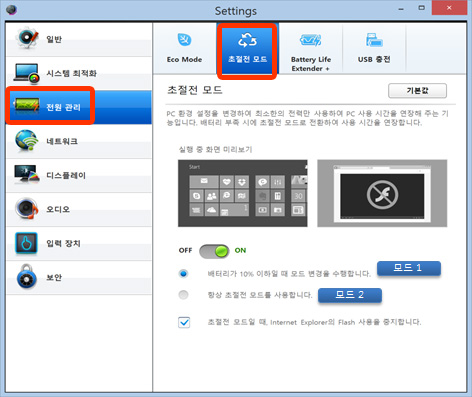Toggle the 초절전 모드 OFF/ON switch

[214, 251]
